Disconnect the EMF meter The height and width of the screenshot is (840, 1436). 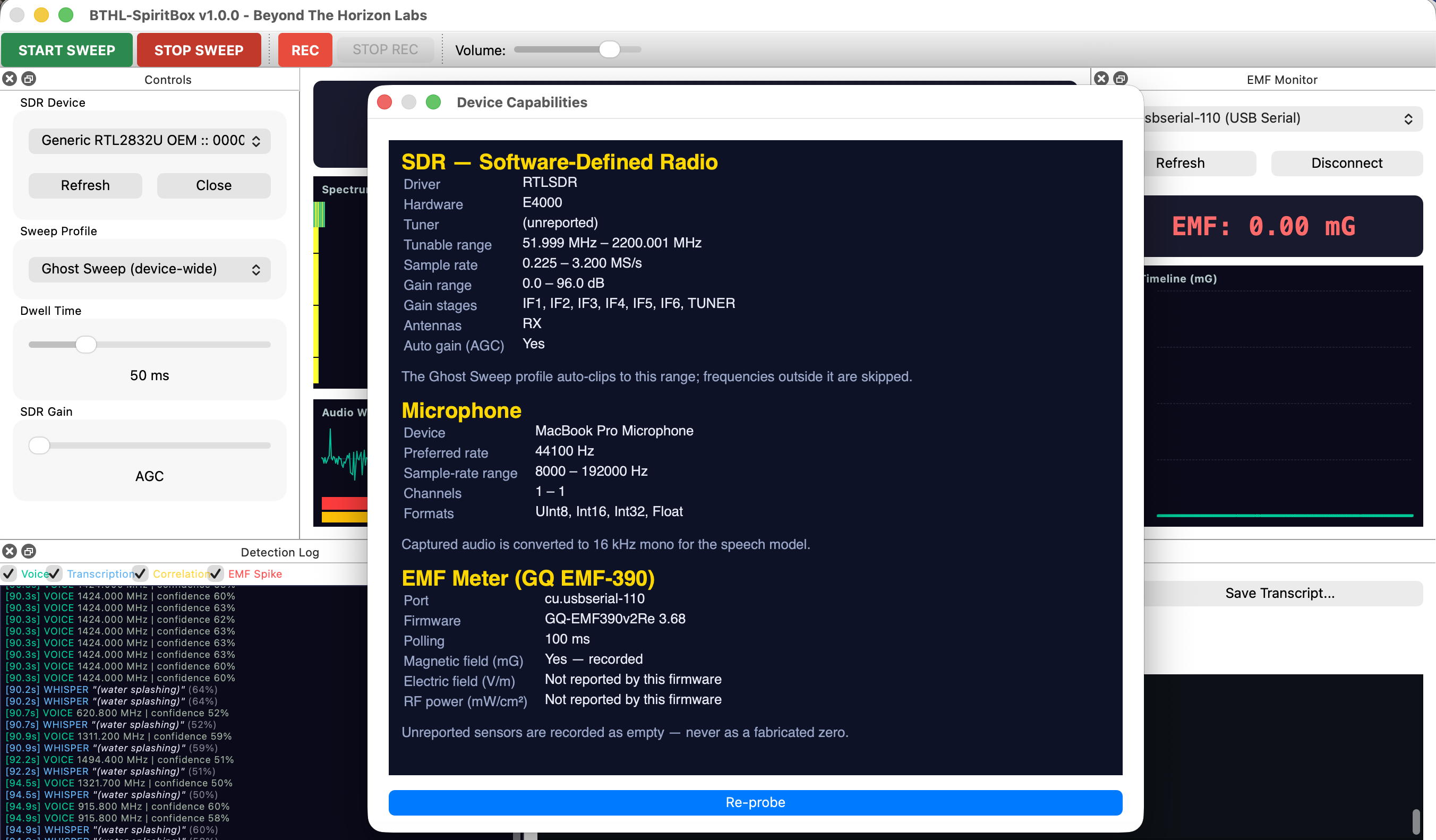(x=1347, y=164)
